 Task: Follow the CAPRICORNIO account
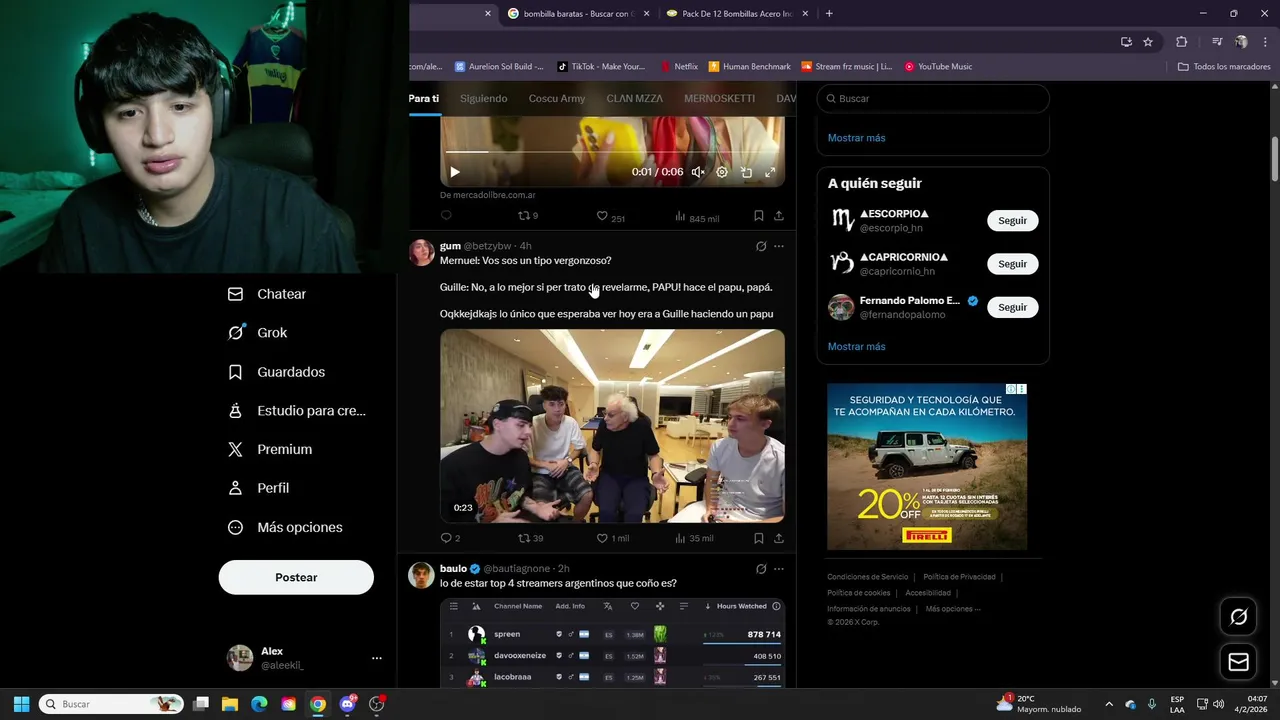(x=1012, y=264)
